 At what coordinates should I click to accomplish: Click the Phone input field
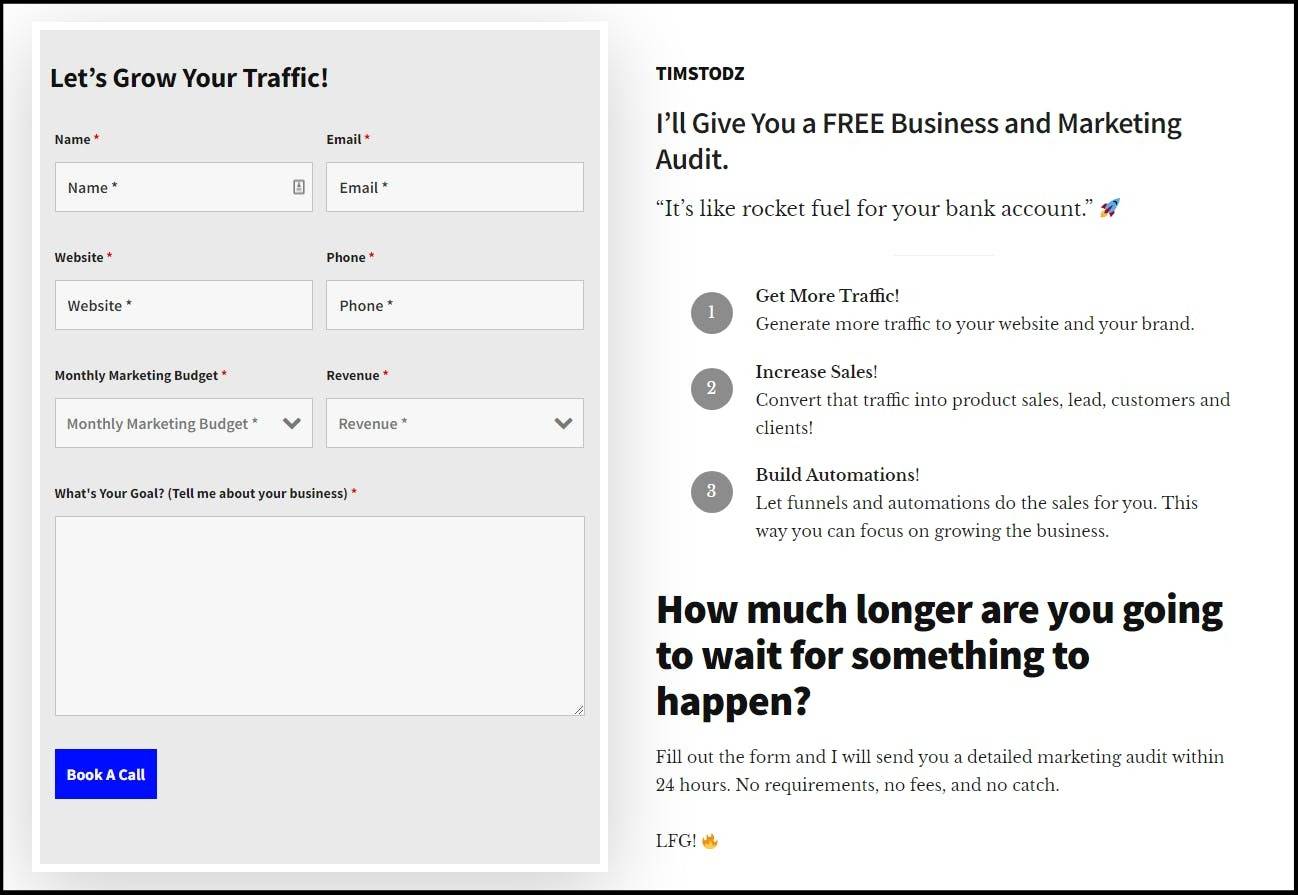(454, 305)
